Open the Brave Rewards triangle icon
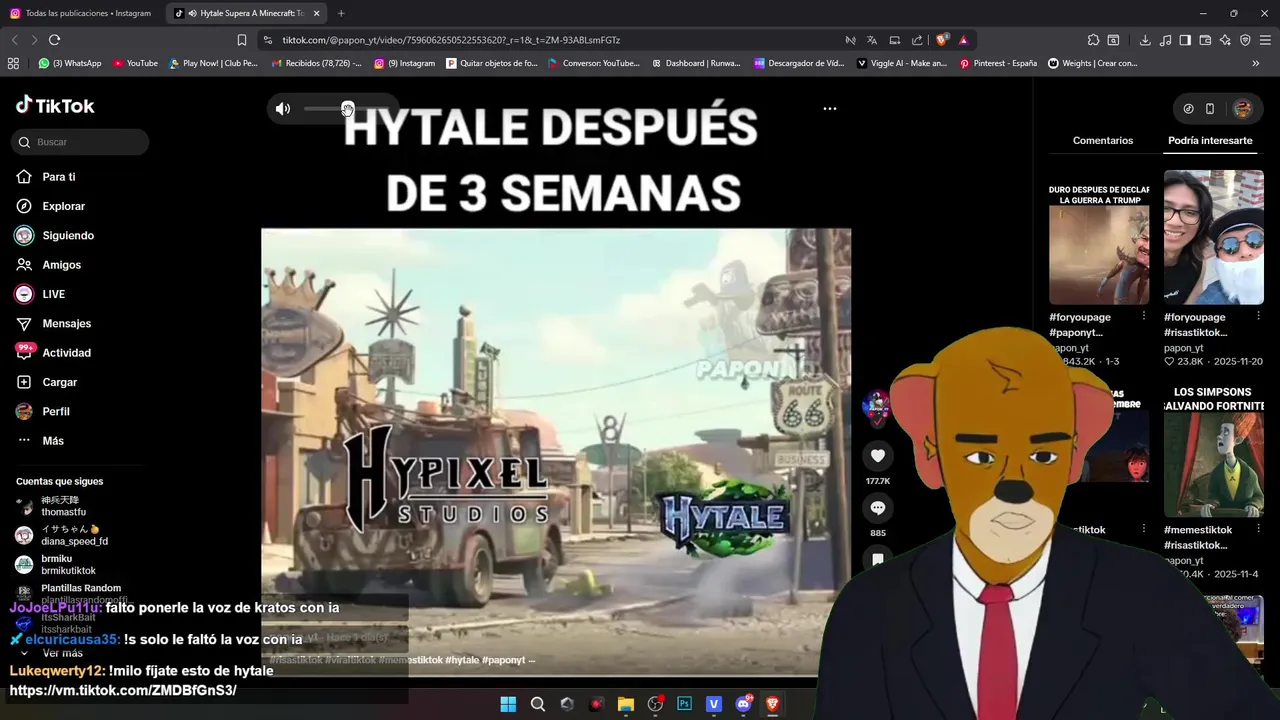This screenshot has height=720, width=1280. pos(963,40)
